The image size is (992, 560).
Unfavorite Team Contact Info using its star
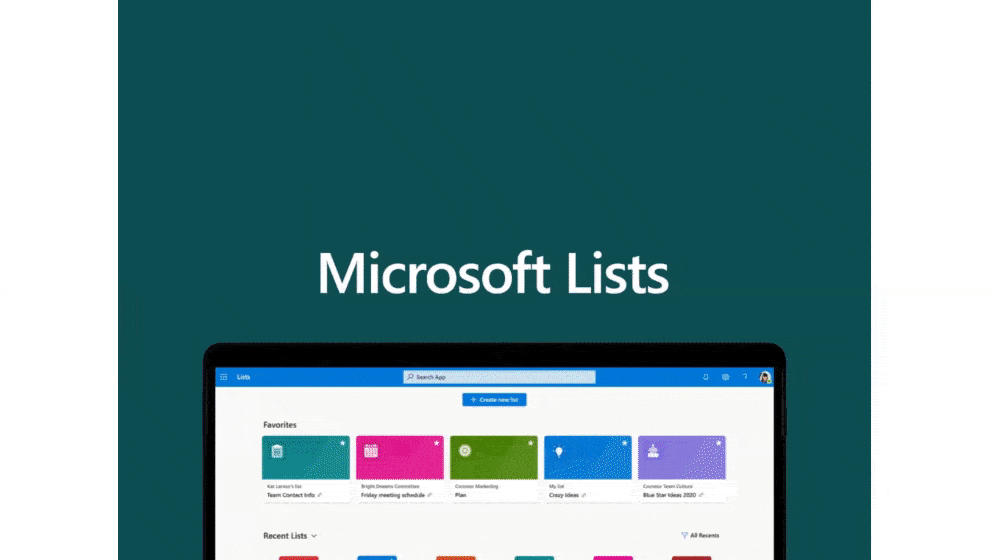pos(342,442)
